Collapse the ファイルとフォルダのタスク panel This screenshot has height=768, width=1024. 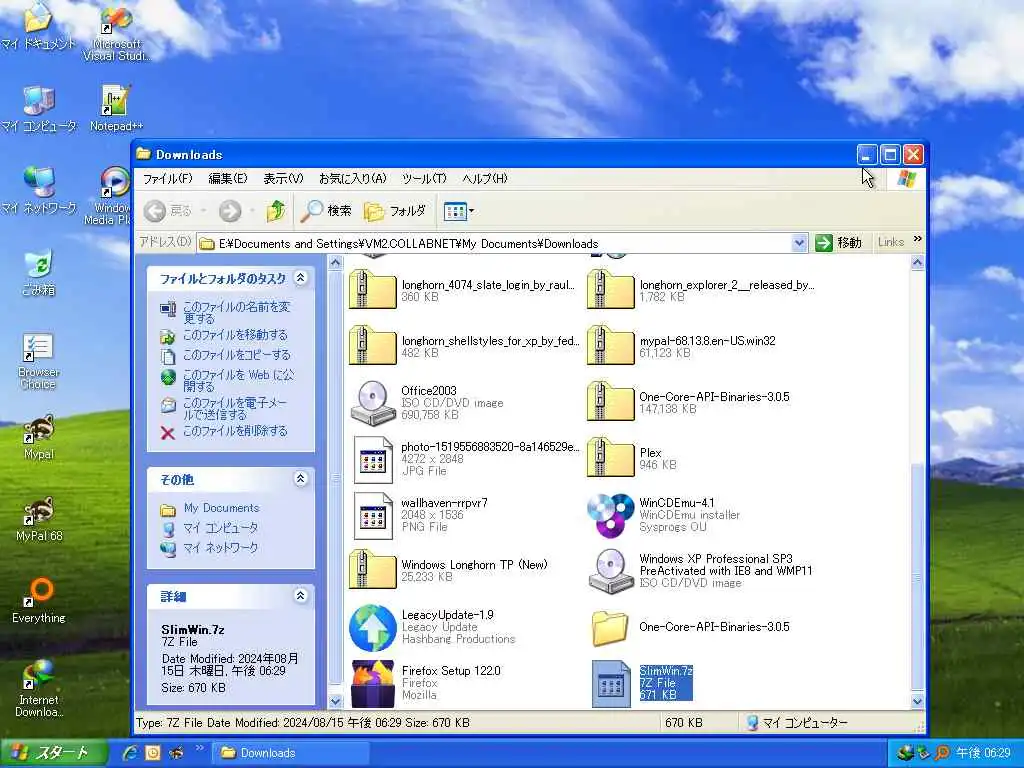coord(300,278)
